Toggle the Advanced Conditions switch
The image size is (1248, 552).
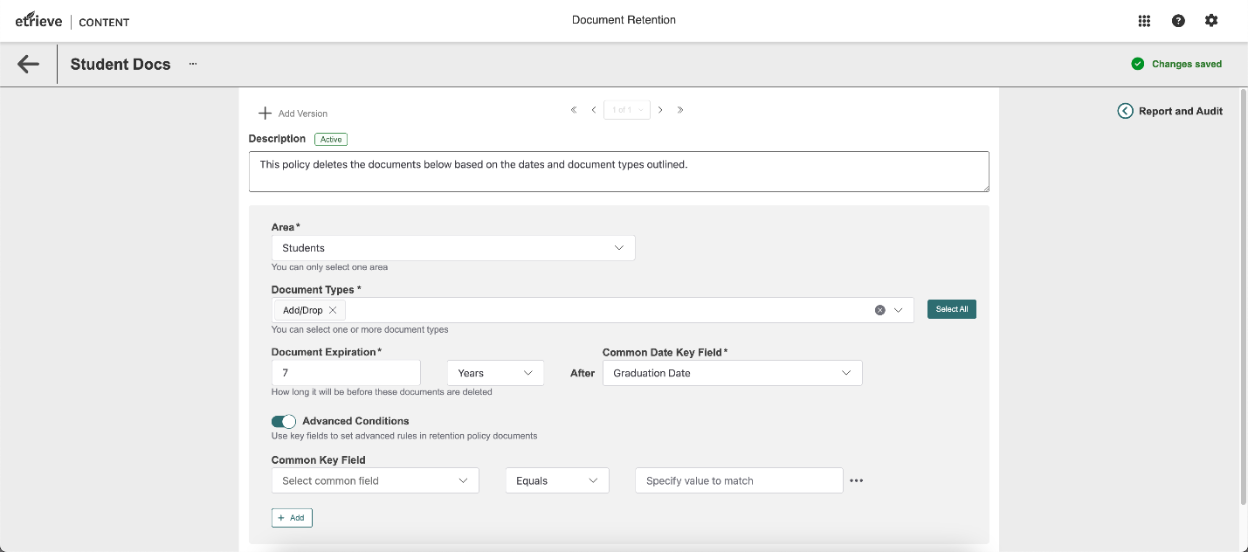click(x=284, y=421)
